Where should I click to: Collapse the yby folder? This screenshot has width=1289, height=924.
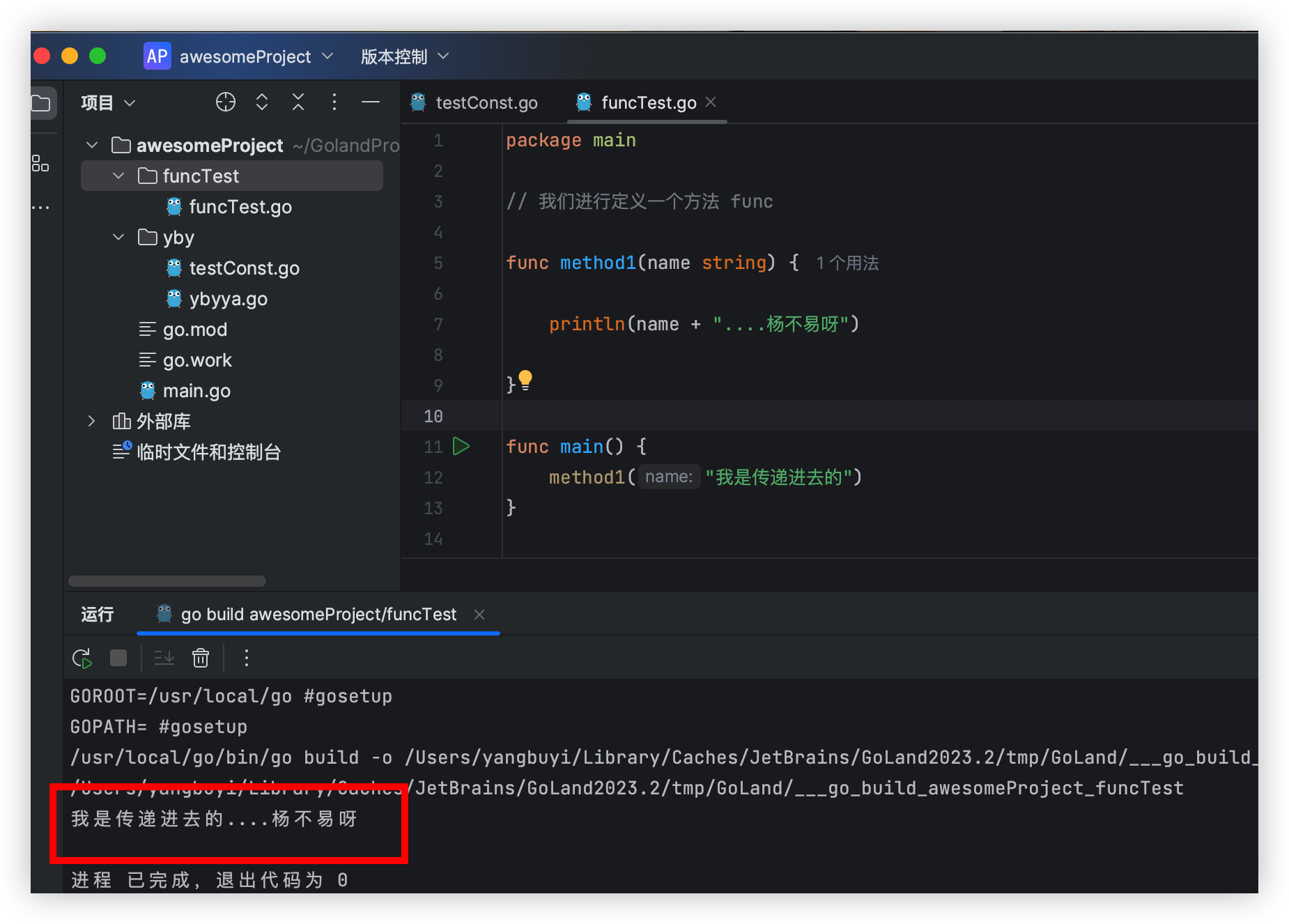click(118, 237)
